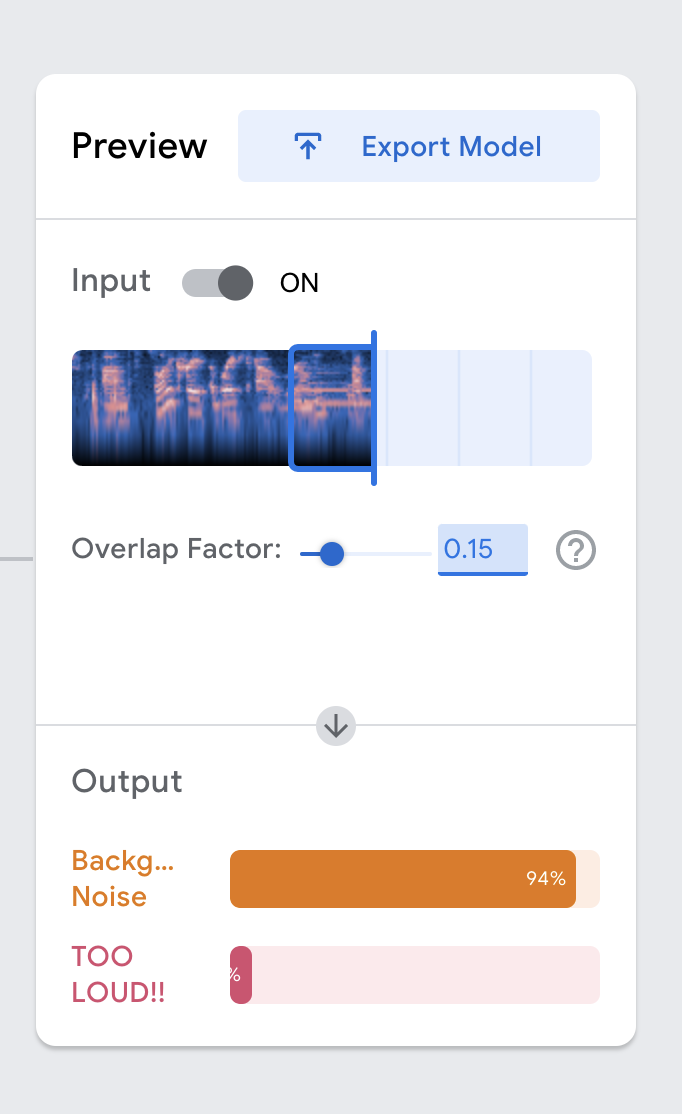Click the ON label beside Input switch

pyautogui.click(x=299, y=283)
